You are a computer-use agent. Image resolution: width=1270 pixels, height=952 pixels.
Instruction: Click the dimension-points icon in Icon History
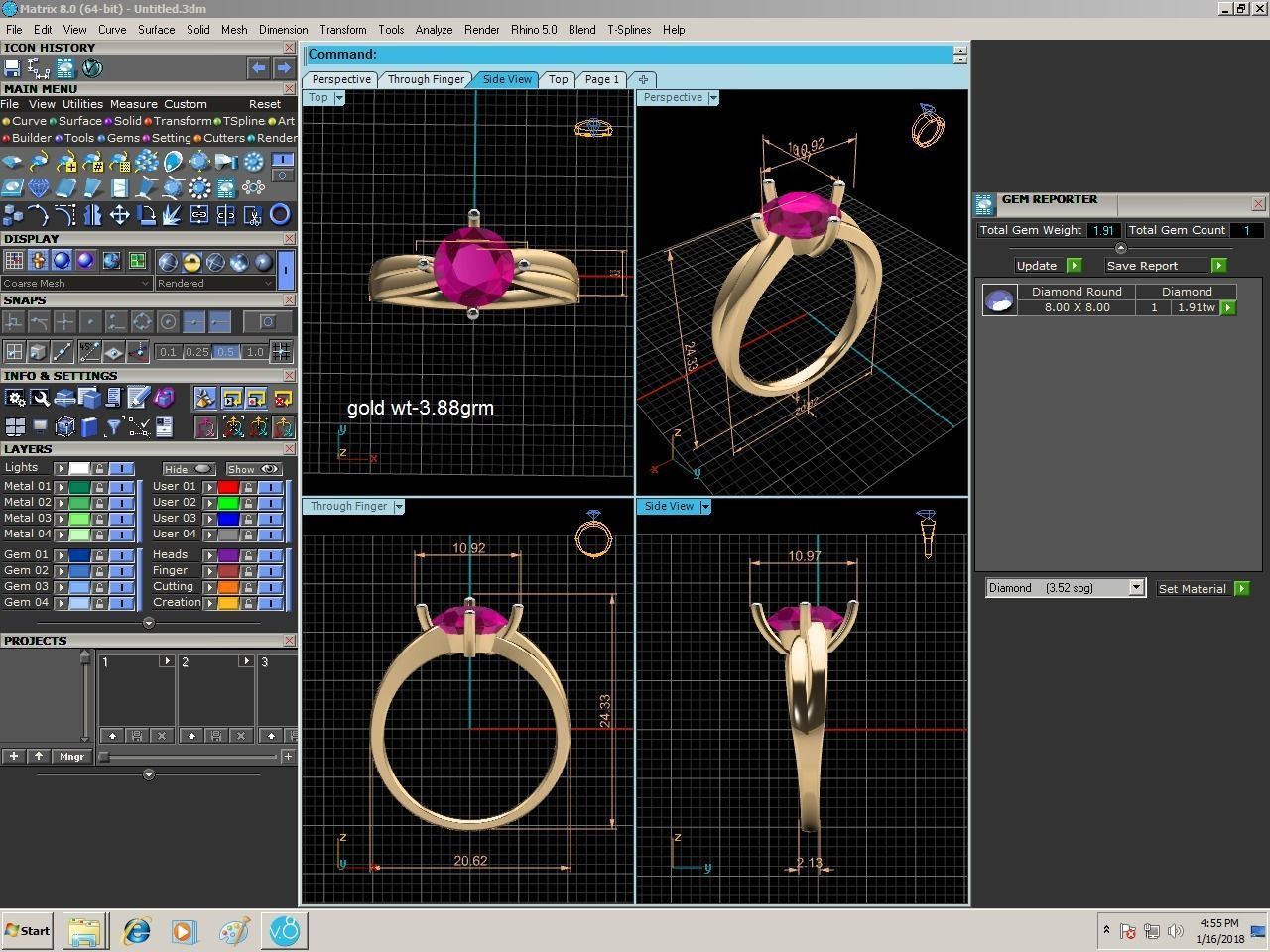click(39, 68)
